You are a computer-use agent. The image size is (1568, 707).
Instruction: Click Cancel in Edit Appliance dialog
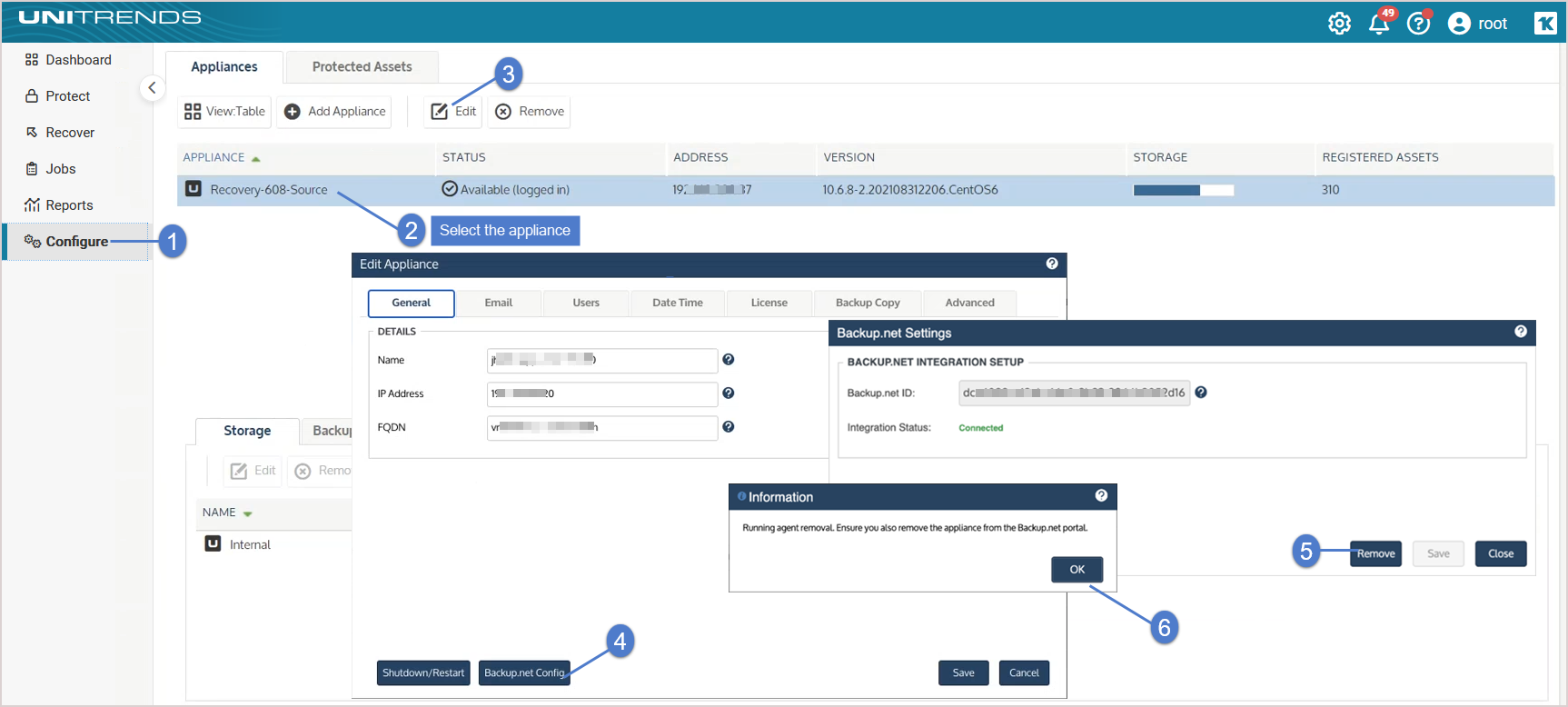(x=1024, y=673)
